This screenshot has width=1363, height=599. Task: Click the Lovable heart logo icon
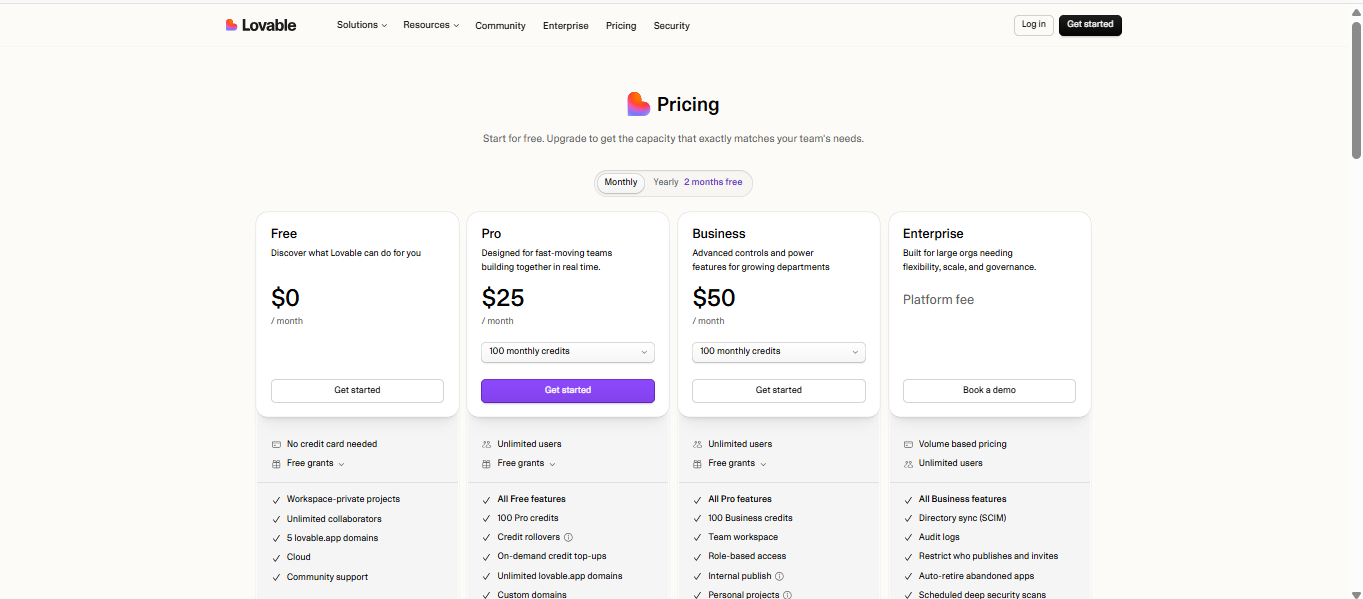[x=231, y=25]
